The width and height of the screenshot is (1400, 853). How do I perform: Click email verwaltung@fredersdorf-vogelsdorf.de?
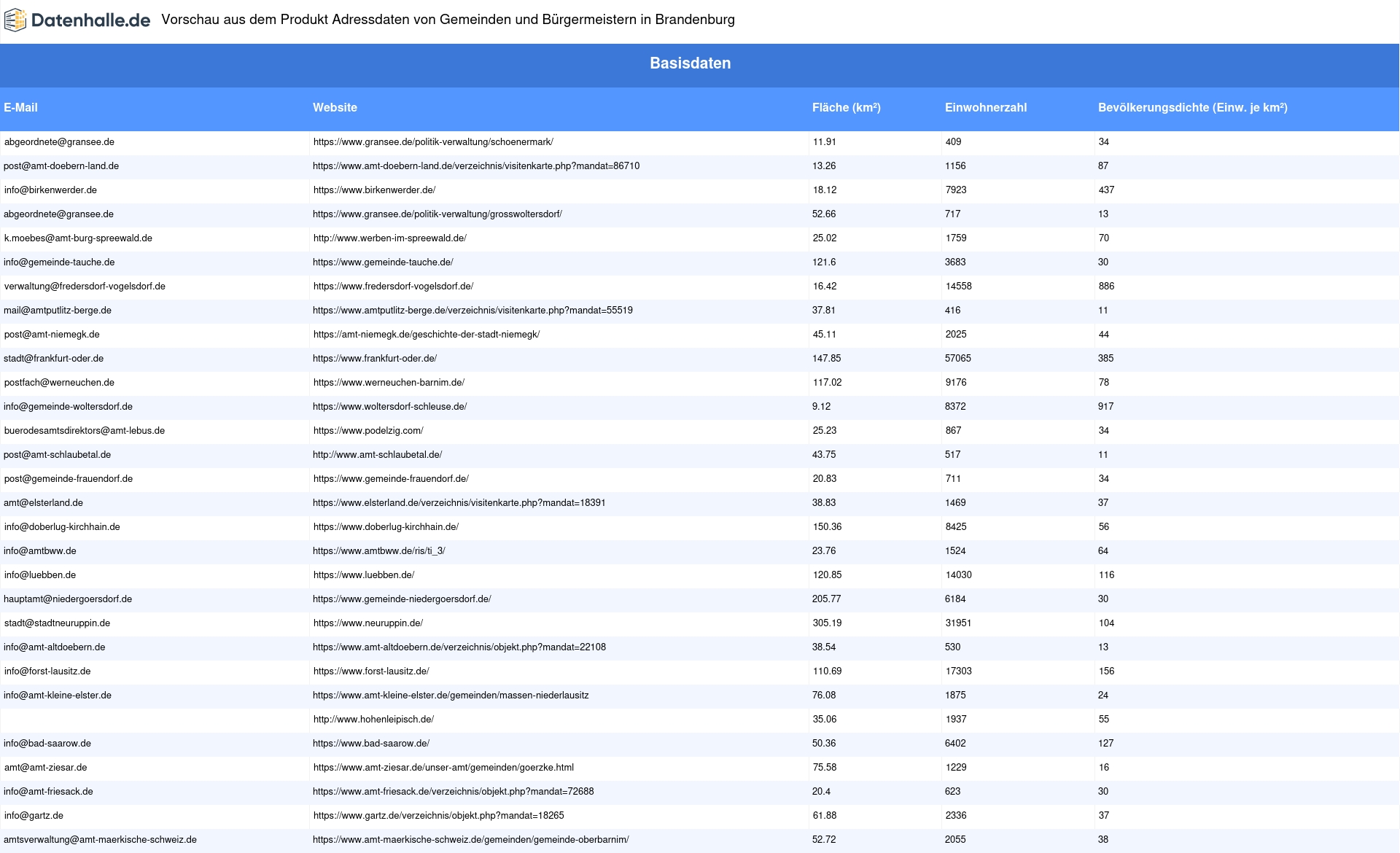click(x=85, y=287)
